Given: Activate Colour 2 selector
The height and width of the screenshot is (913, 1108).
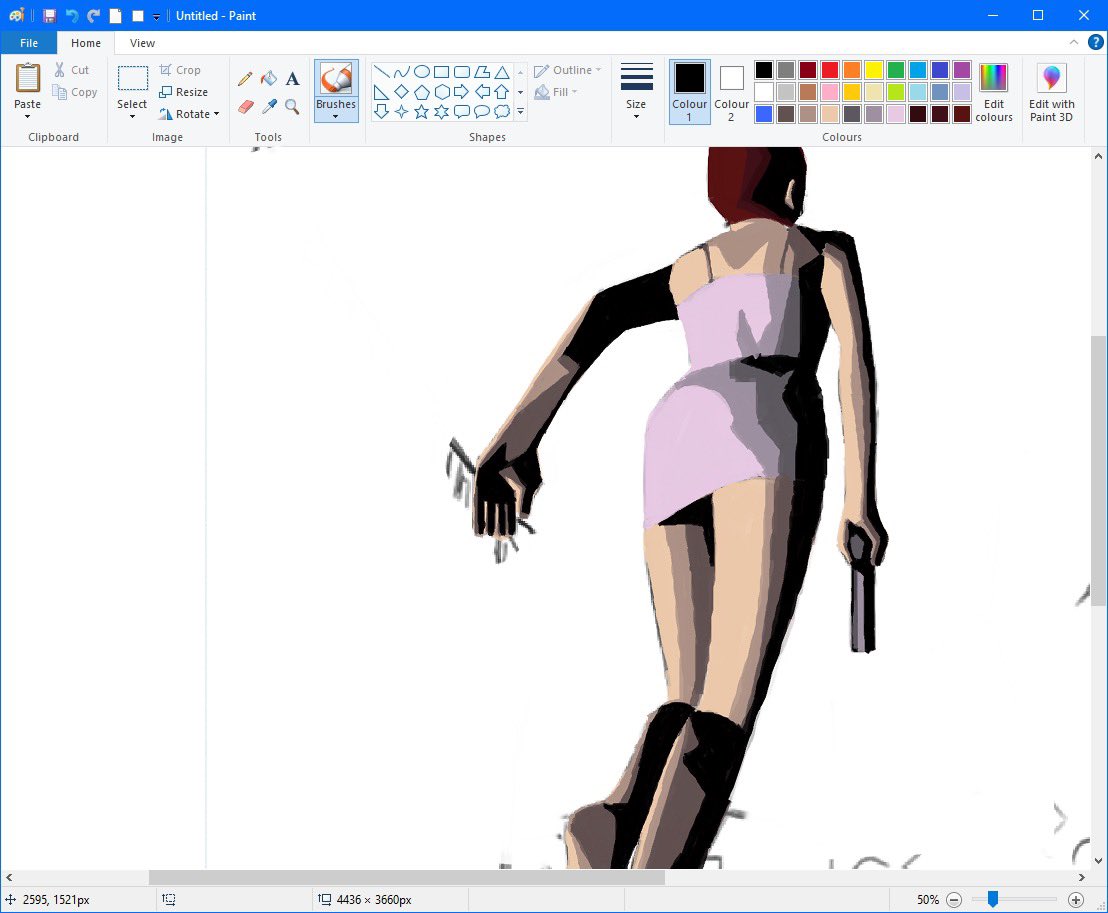Looking at the screenshot, I should pyautogui.click(x=731, y=92).
